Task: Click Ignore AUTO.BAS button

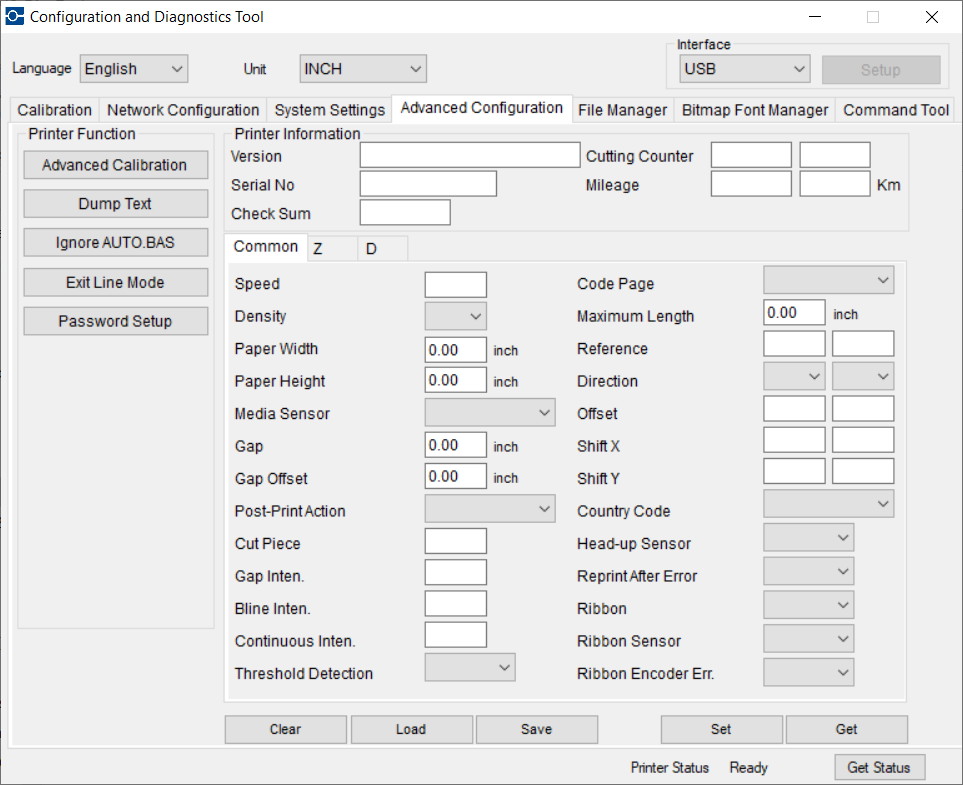Action: tap(115, 243)
